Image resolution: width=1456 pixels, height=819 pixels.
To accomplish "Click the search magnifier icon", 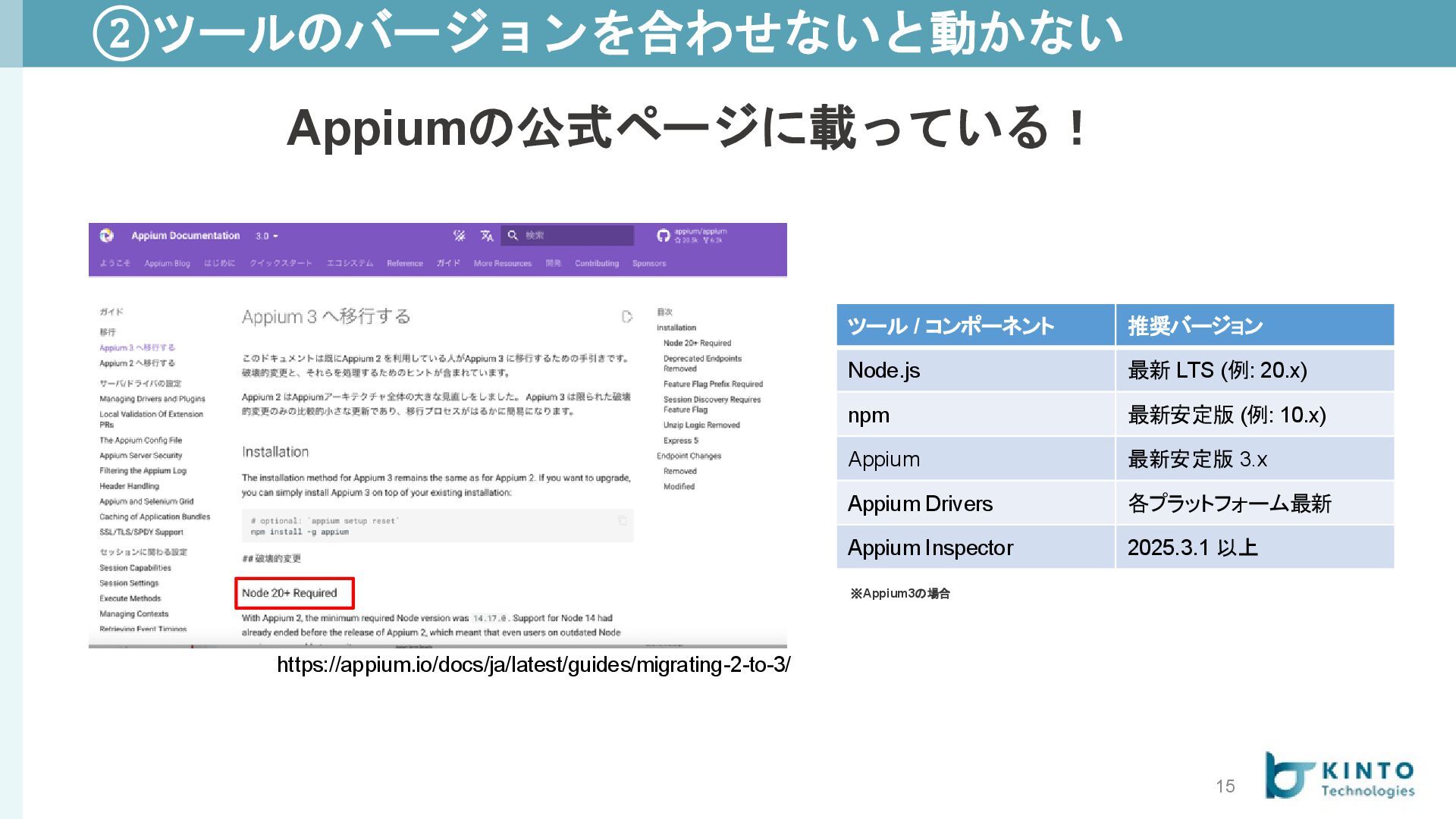I will click(x=513, y=236).
